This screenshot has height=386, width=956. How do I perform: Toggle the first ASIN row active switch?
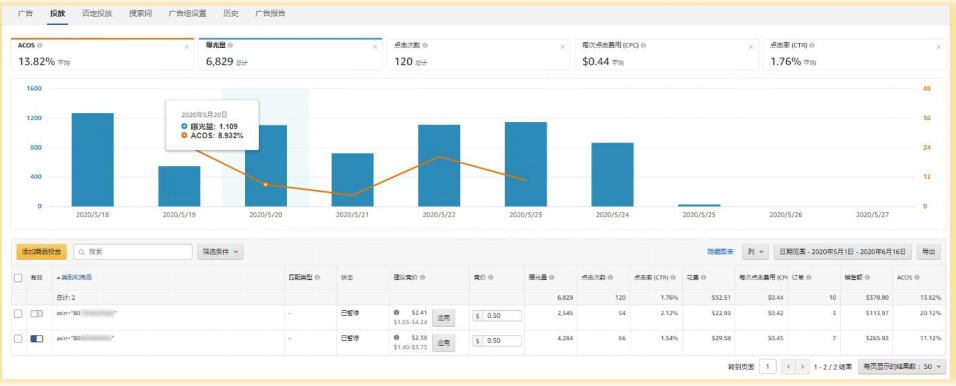(37, 313)
